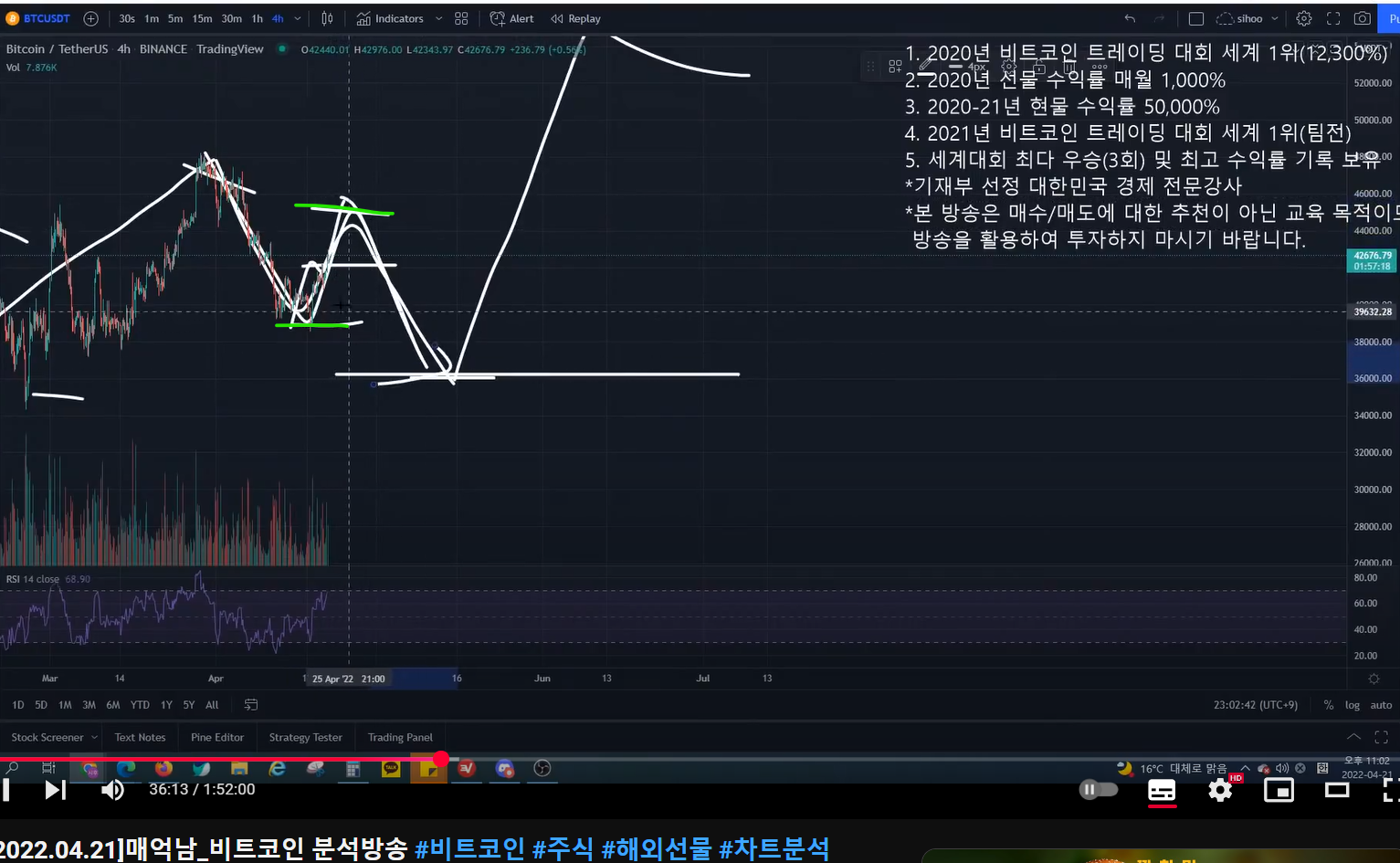Open video player settings gear
Viewport: 1400px width, 863px height.
click(1220, 790)
